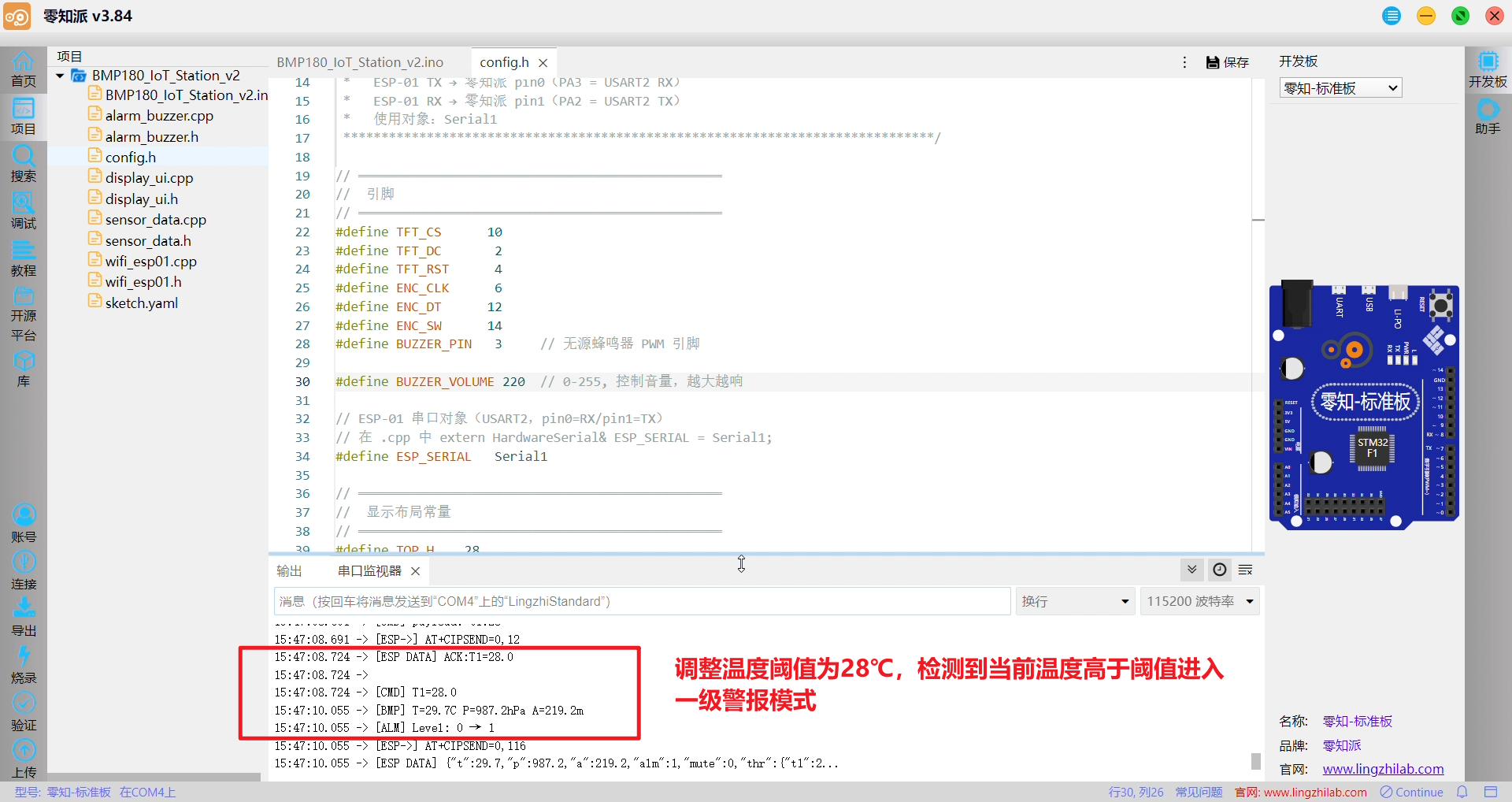Click the 烧录 flash sidebar icon
The width and height of the screenshot is (1512, 802).
pos(24,666)
